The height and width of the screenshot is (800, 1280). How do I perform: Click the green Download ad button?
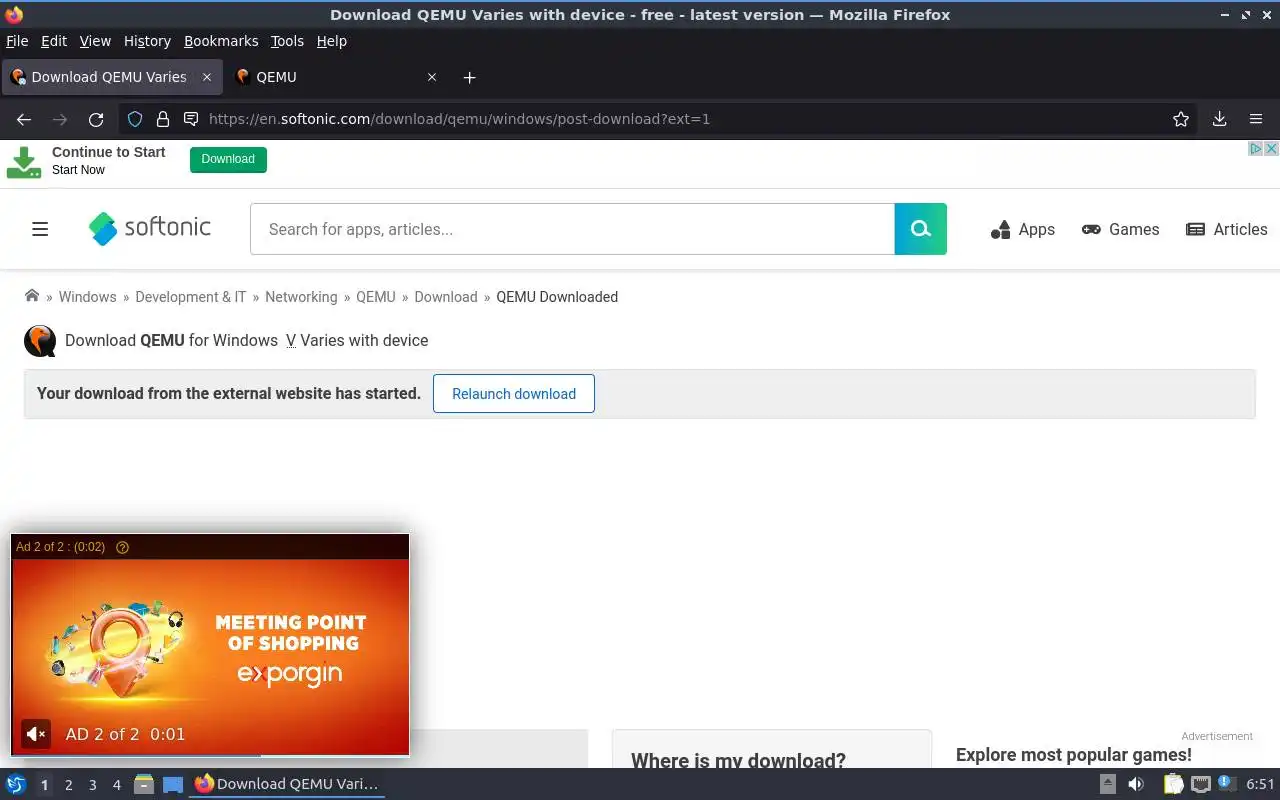[228, 159]
